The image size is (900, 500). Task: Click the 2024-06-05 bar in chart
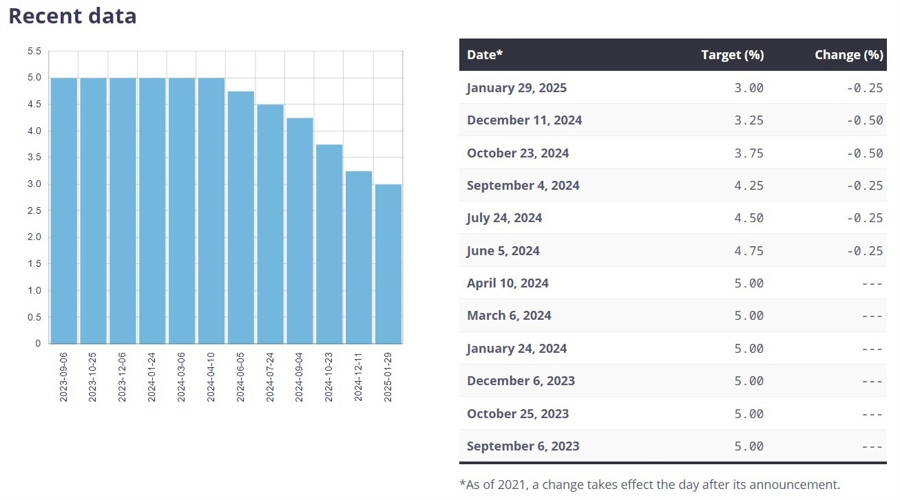241,217
